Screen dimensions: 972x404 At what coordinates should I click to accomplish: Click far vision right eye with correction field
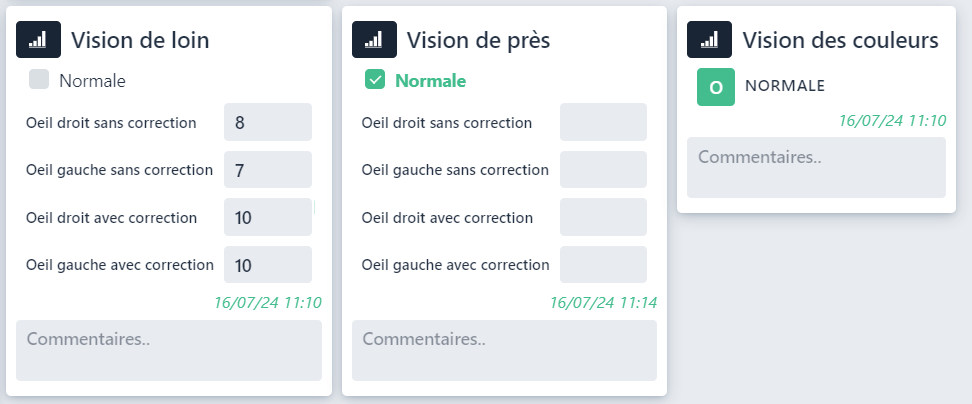pos(268,217)
